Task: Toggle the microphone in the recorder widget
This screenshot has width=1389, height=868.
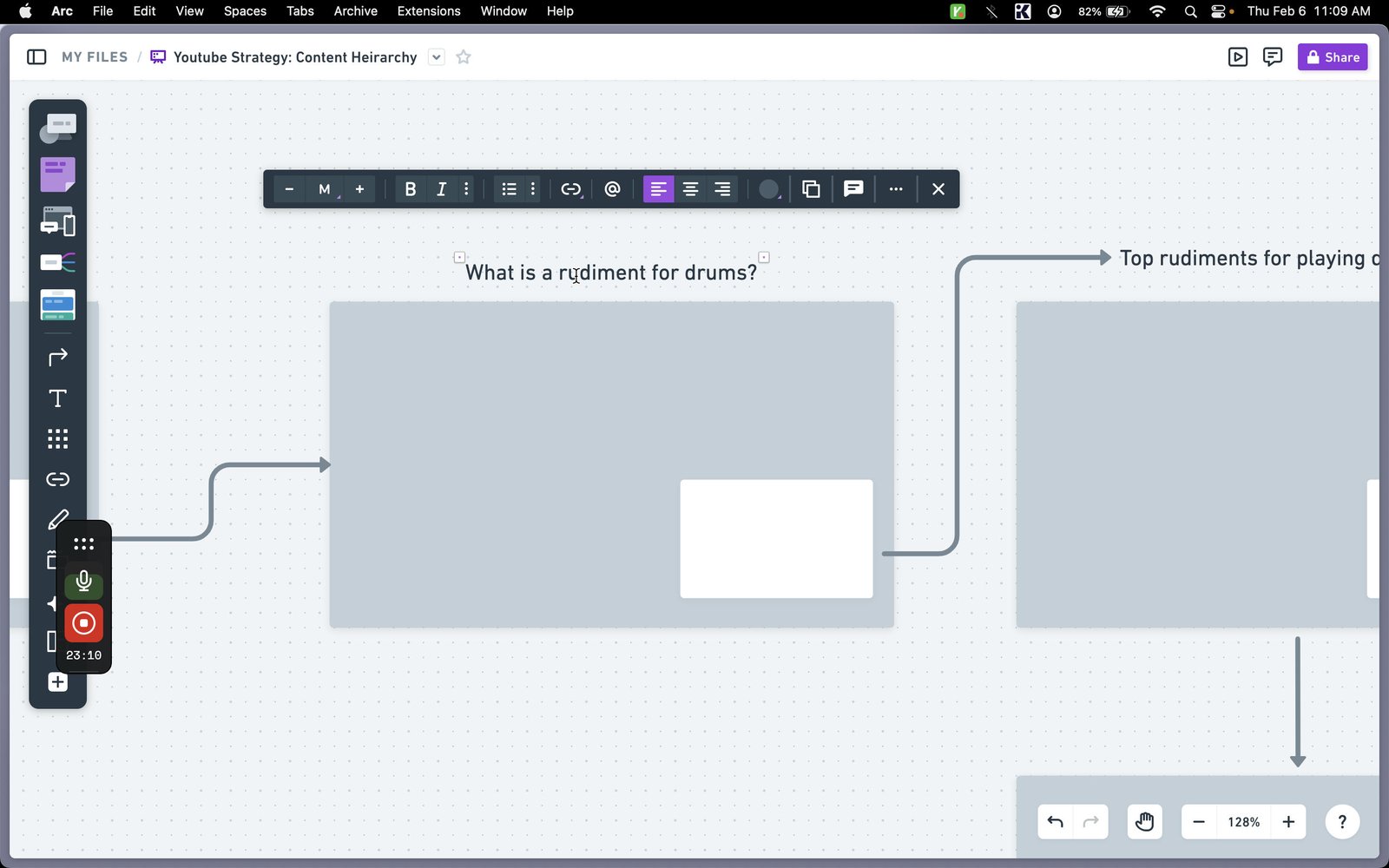Action: point(83,582)
